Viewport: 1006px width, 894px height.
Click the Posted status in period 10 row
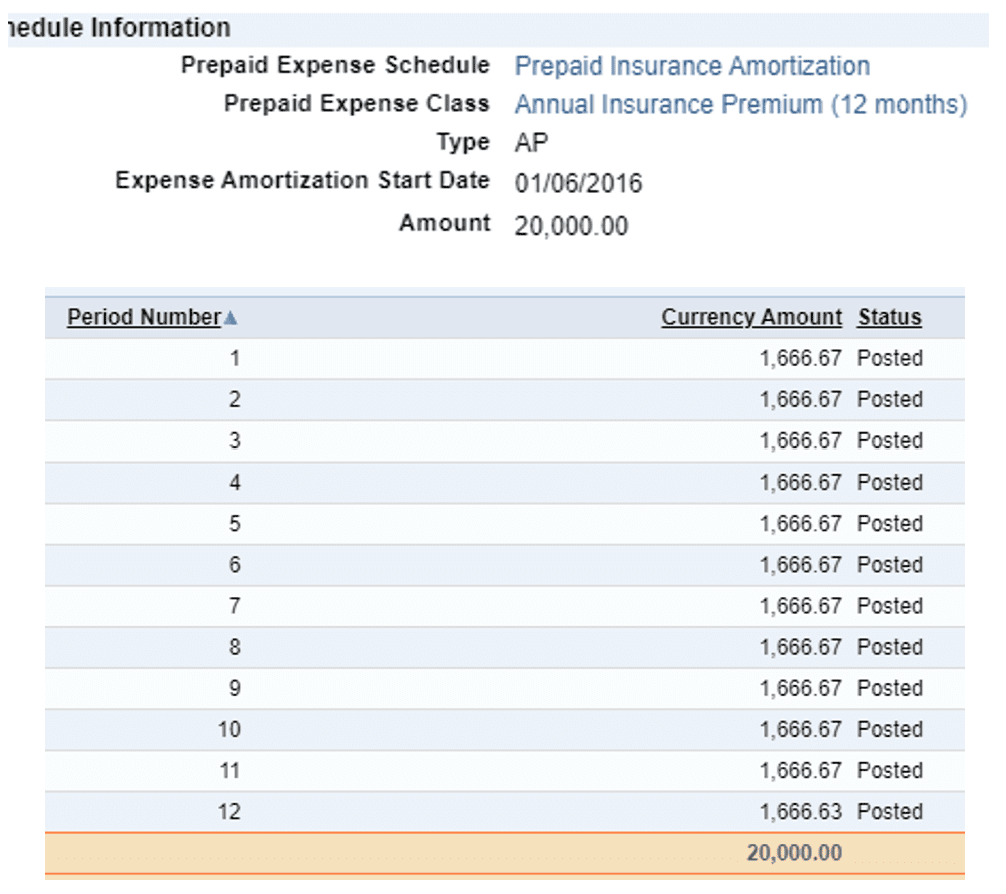[x=890, y=729]
